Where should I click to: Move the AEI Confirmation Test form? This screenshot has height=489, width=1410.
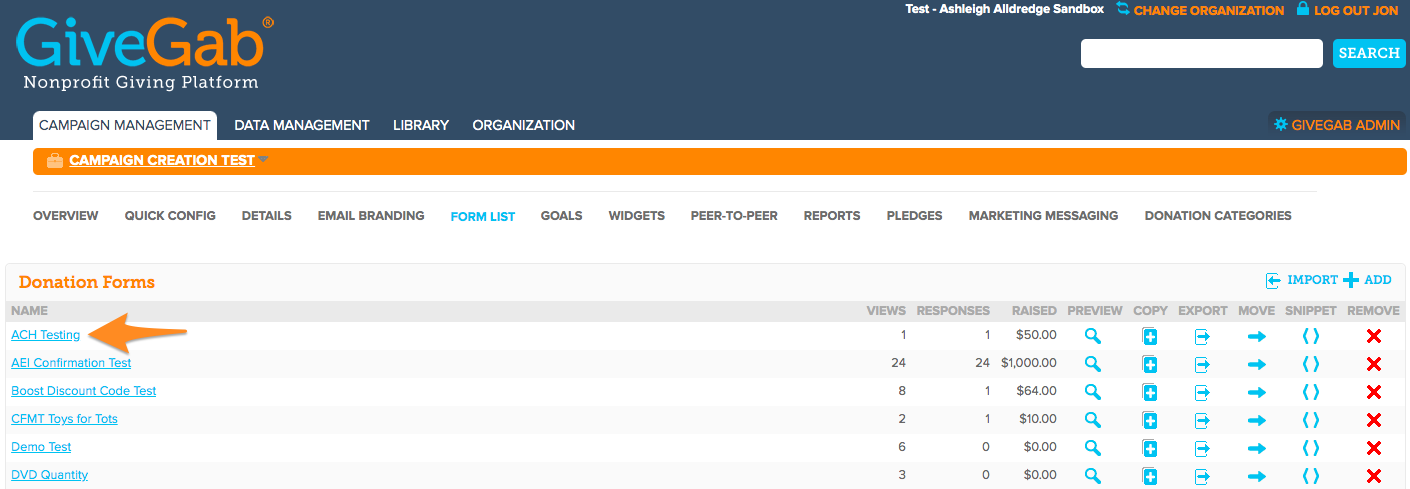coord(1256,365)
